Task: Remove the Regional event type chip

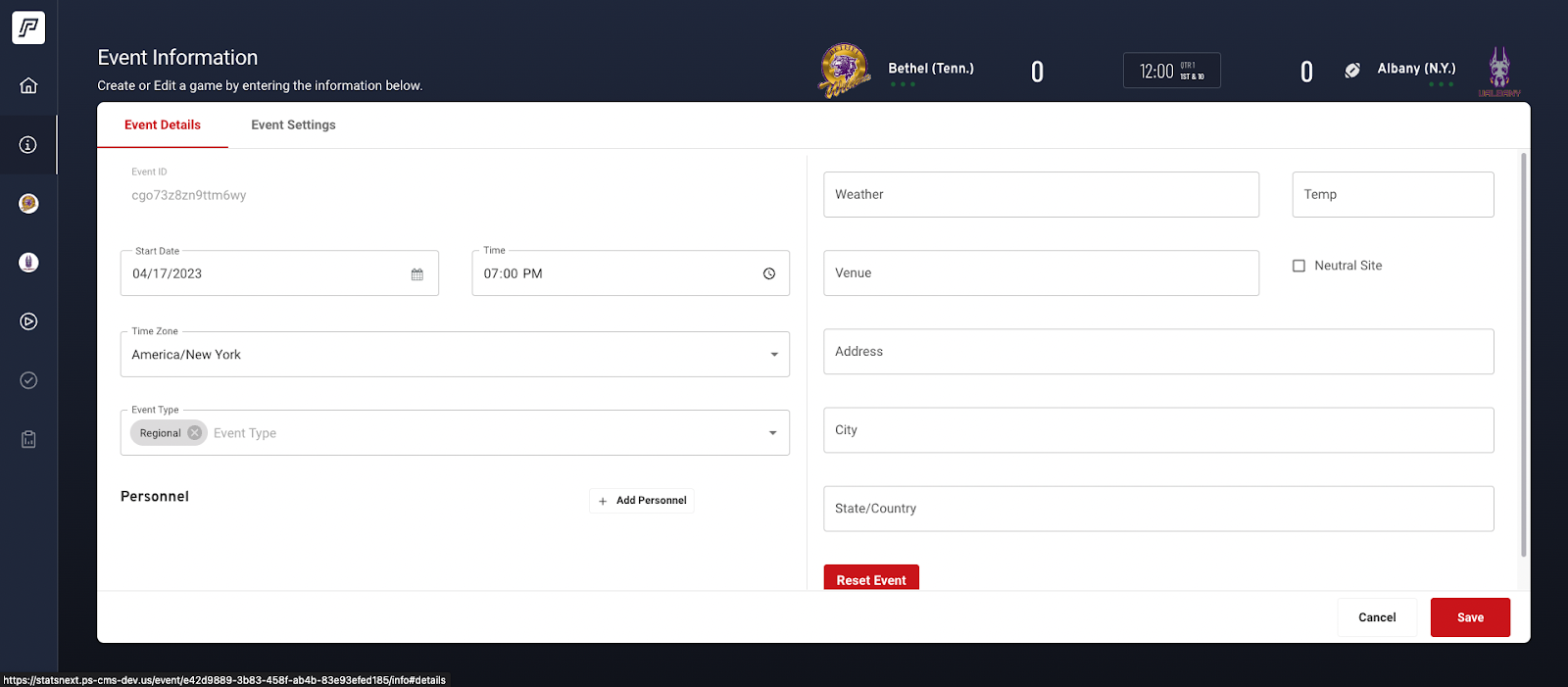Action: pyautogui.click(x=195, y=433)
